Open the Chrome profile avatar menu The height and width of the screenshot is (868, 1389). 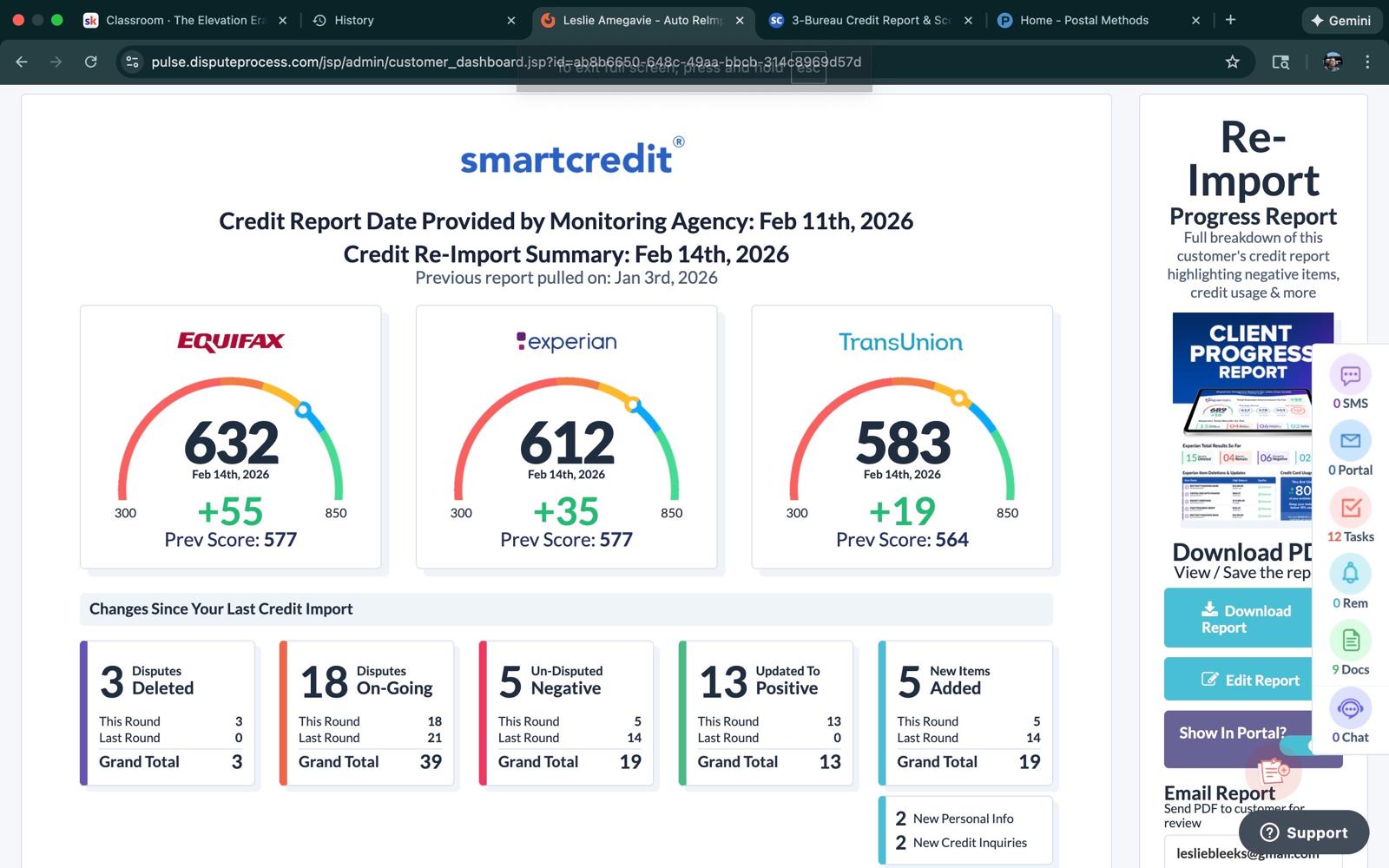[1333, 62]
